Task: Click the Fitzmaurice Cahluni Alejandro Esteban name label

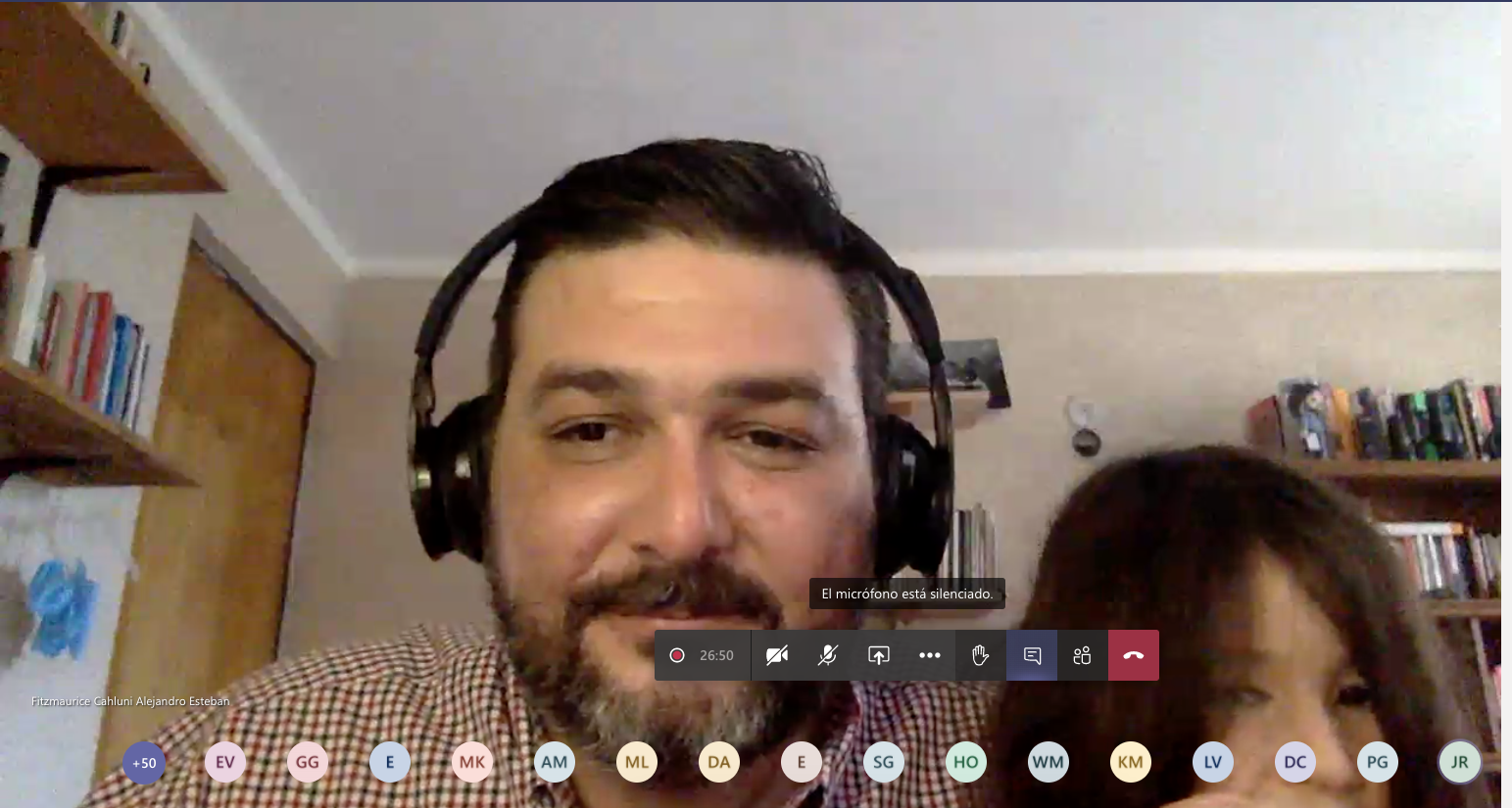Action: click(x=130, y=701)
